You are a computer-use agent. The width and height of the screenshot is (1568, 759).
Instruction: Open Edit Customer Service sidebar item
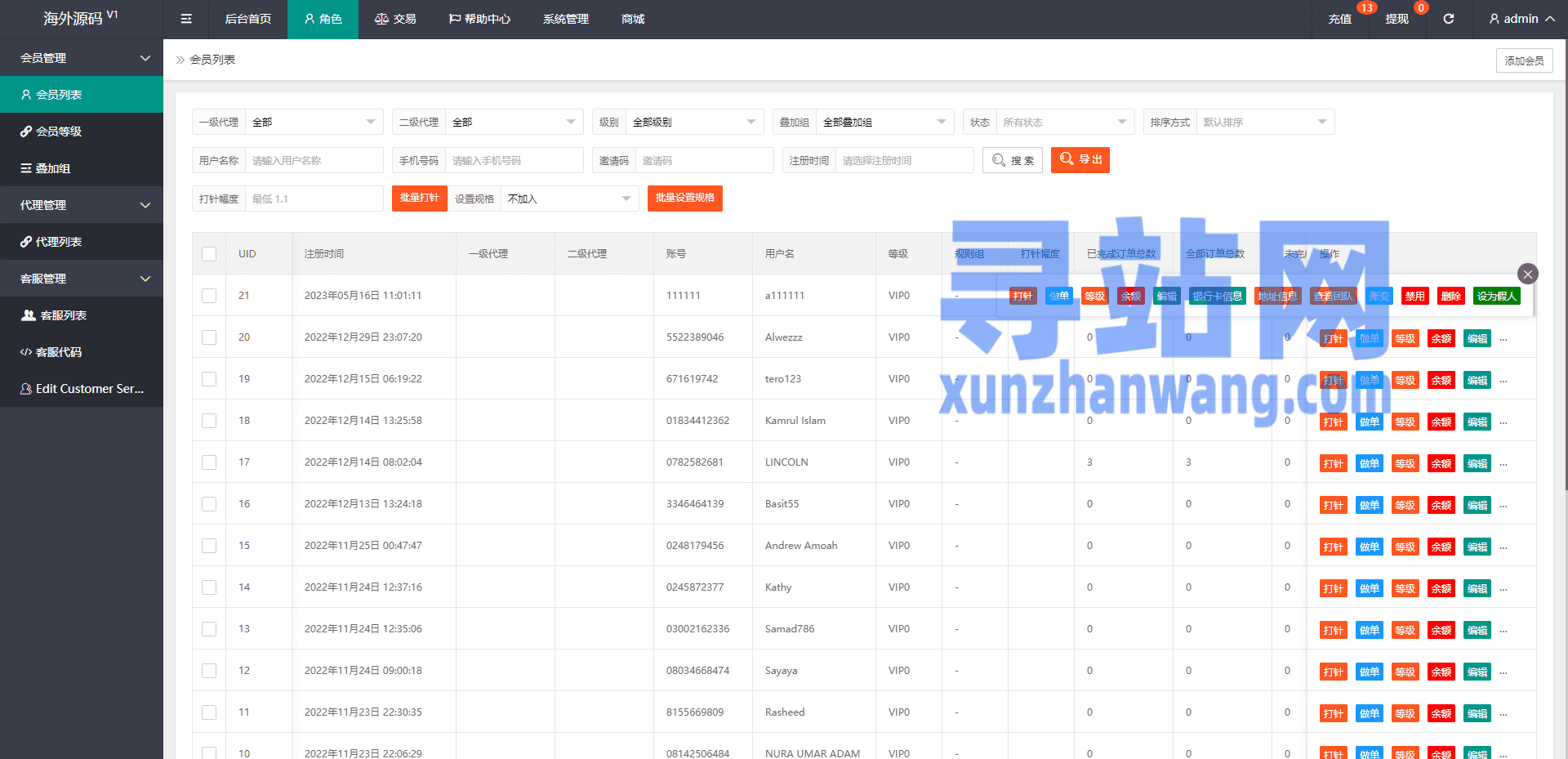point(82,389)
